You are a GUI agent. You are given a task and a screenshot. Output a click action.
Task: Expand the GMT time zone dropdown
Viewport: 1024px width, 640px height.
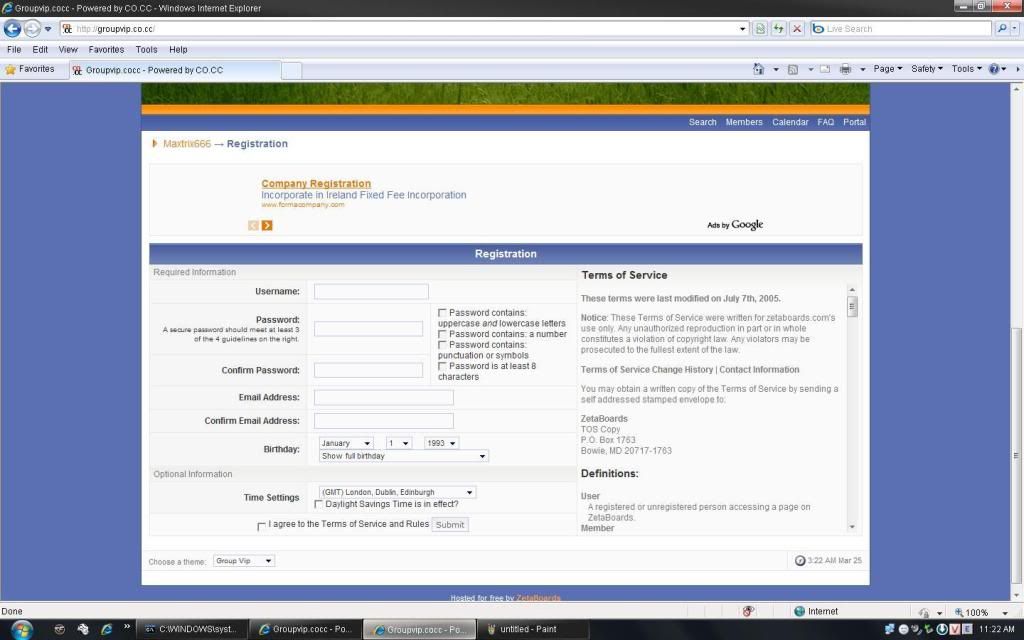[x=397, y=492]
